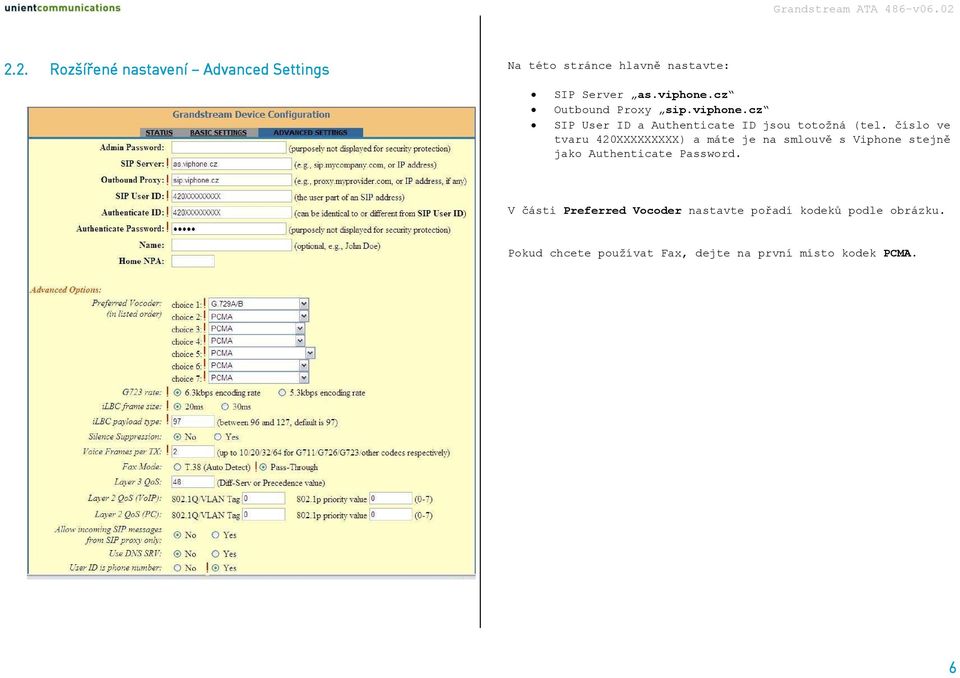Viewport: 960px width, 678px height.
Task: Click the unientcommunications logo
Action: tap(62, 8)
